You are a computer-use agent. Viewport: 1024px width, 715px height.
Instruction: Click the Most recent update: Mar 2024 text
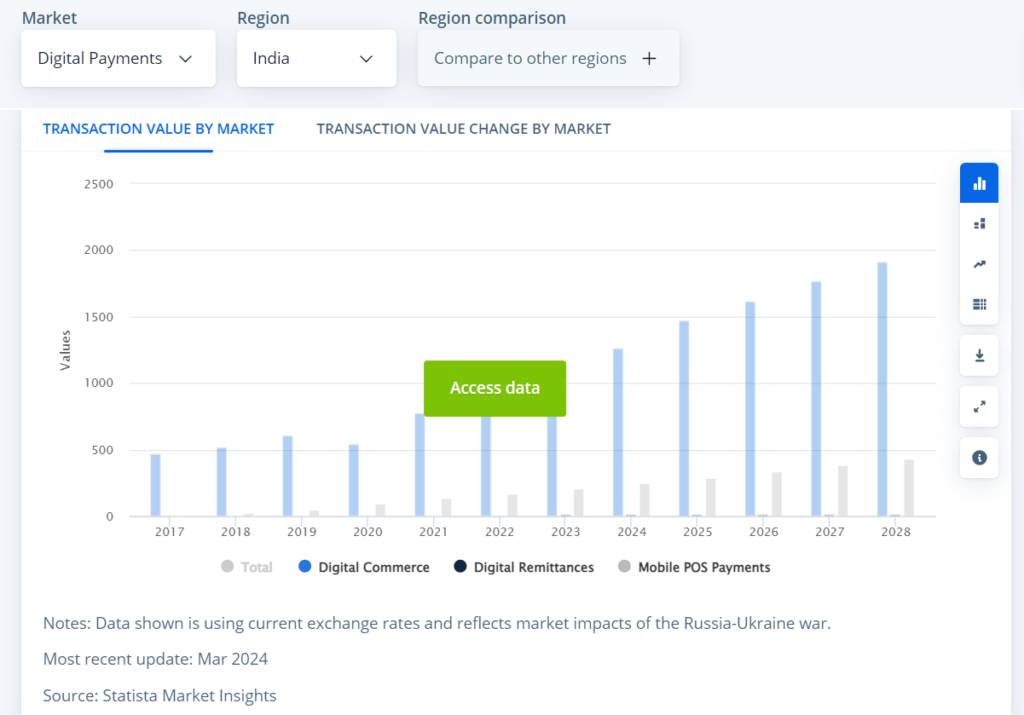click(155, 659)
